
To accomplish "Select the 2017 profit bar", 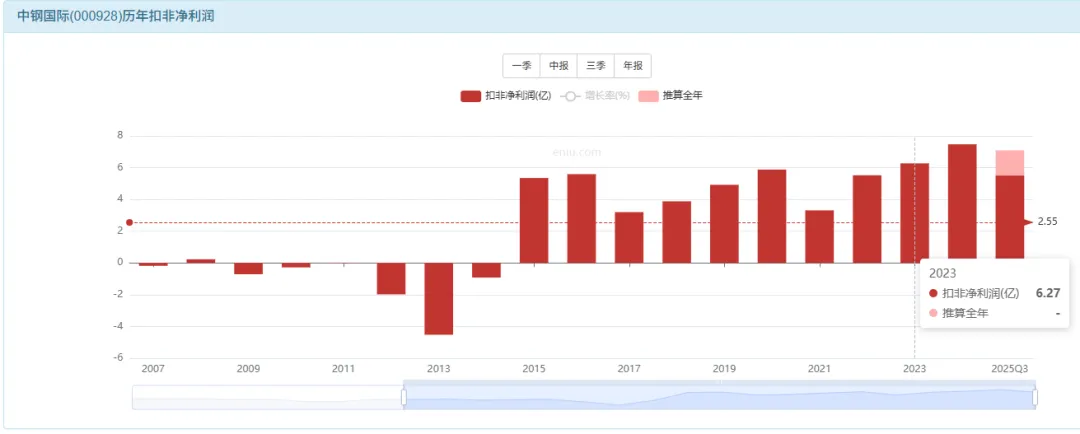I will 629,238.
